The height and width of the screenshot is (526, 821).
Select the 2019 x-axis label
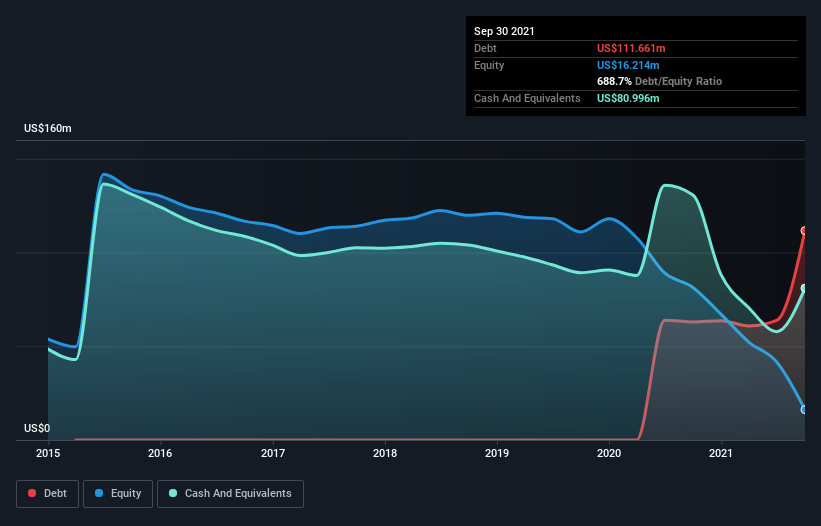tap(497, 453)
